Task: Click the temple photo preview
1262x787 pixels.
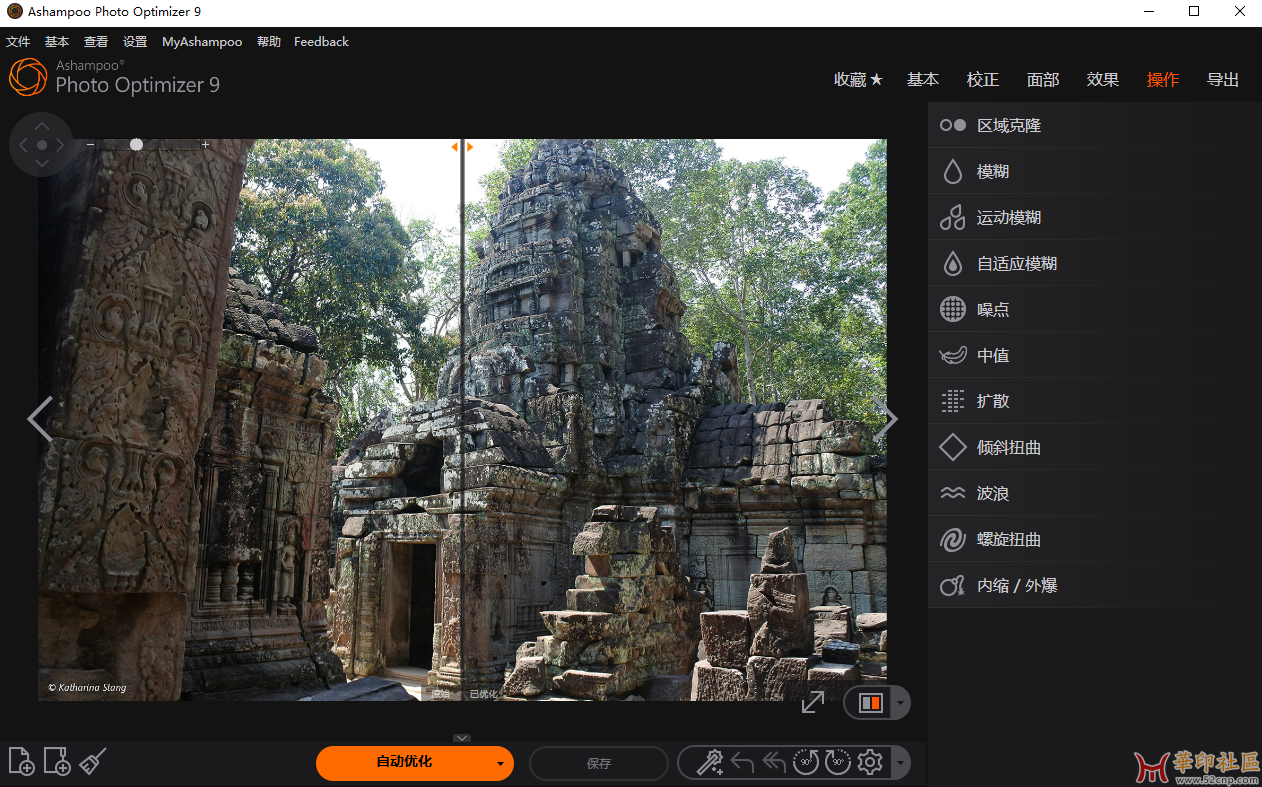Action: click(x=462, y=419)
